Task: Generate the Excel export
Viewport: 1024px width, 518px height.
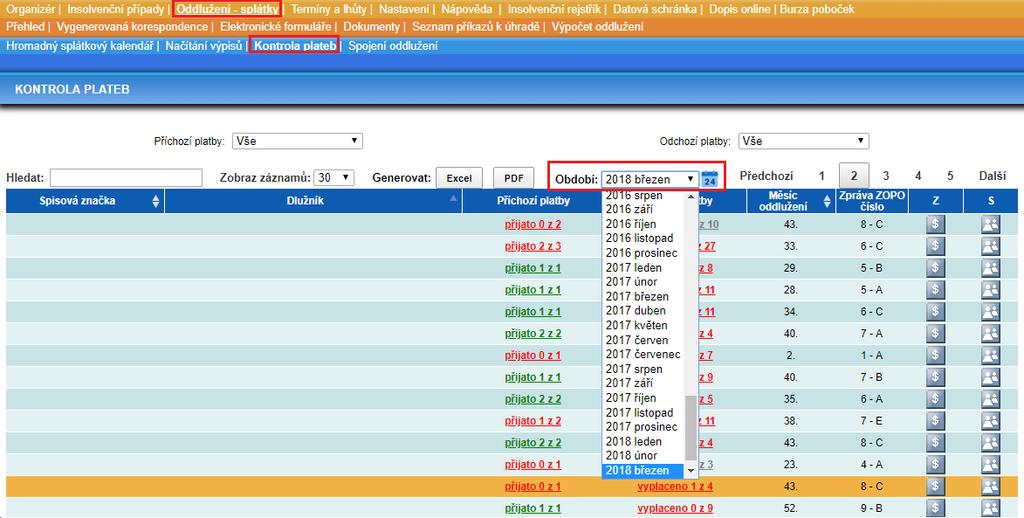Action: coord(459,178)
